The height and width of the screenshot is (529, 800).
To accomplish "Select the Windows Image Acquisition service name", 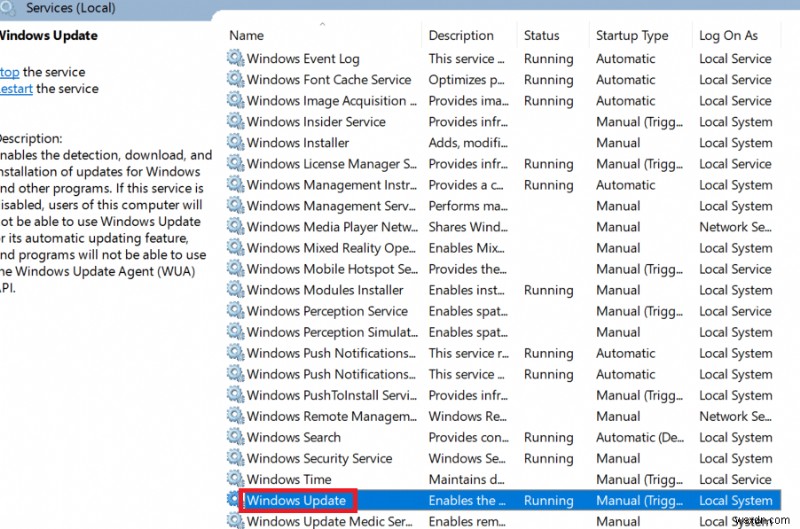I will pos(332,100).
